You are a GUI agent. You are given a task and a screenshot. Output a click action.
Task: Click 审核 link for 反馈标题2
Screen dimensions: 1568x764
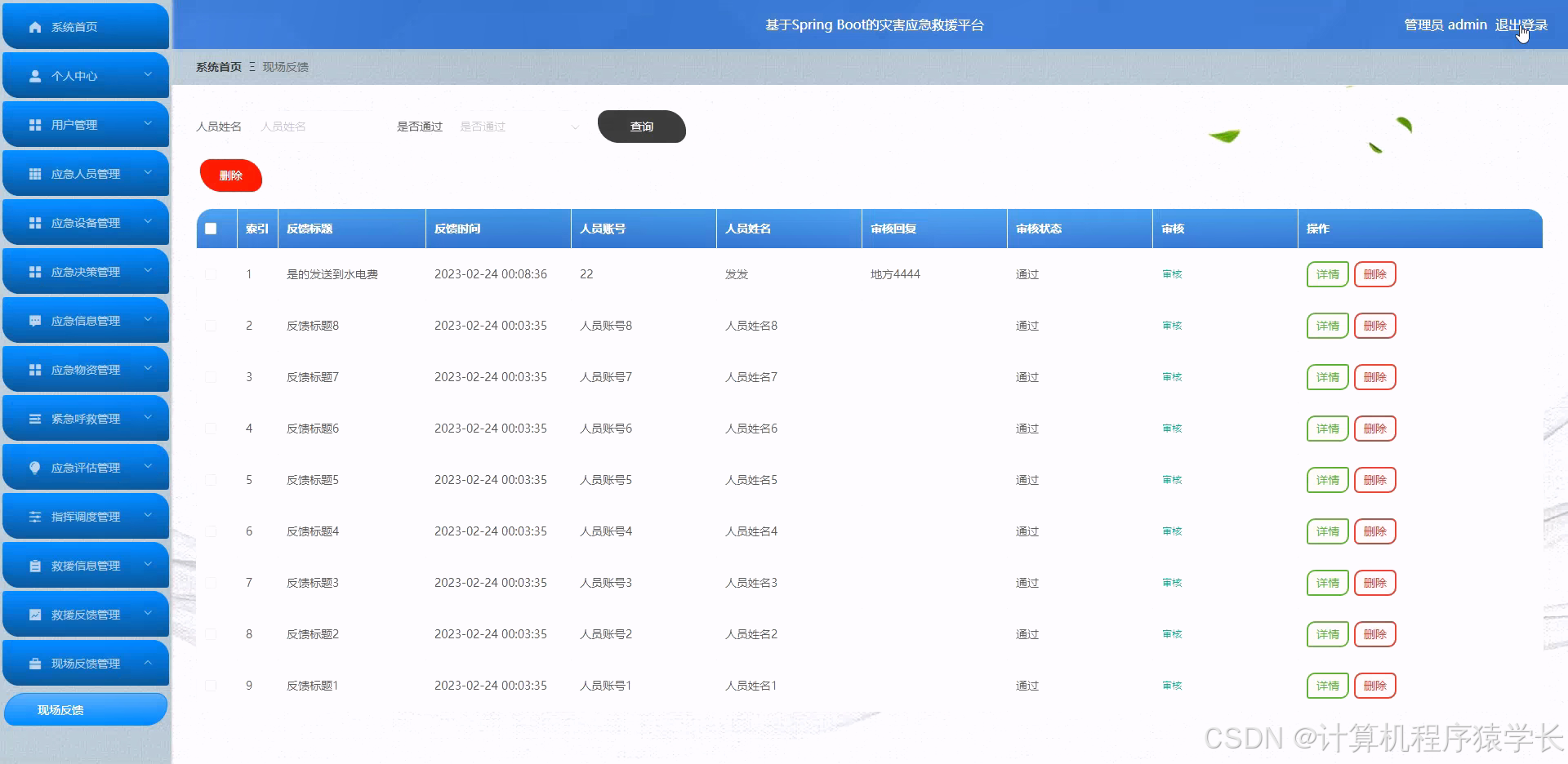coord(1172,634)
